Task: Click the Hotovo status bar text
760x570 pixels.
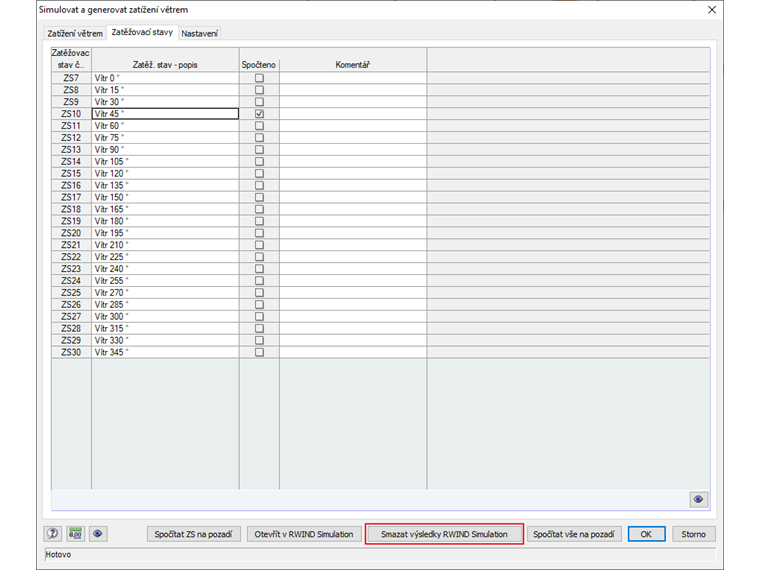Action: [58, 554]
